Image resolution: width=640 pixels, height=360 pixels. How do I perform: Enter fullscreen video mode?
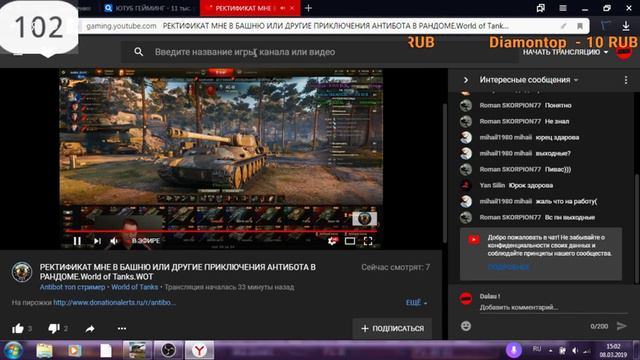point(368,241)
